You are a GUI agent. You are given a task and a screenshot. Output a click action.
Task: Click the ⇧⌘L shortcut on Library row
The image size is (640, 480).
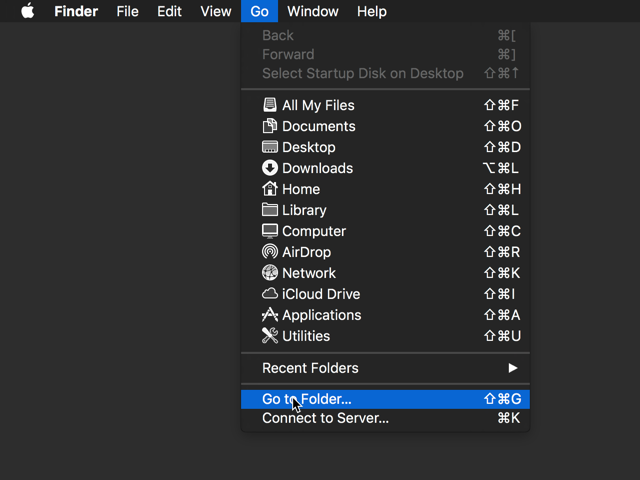(x=501, y=210)
